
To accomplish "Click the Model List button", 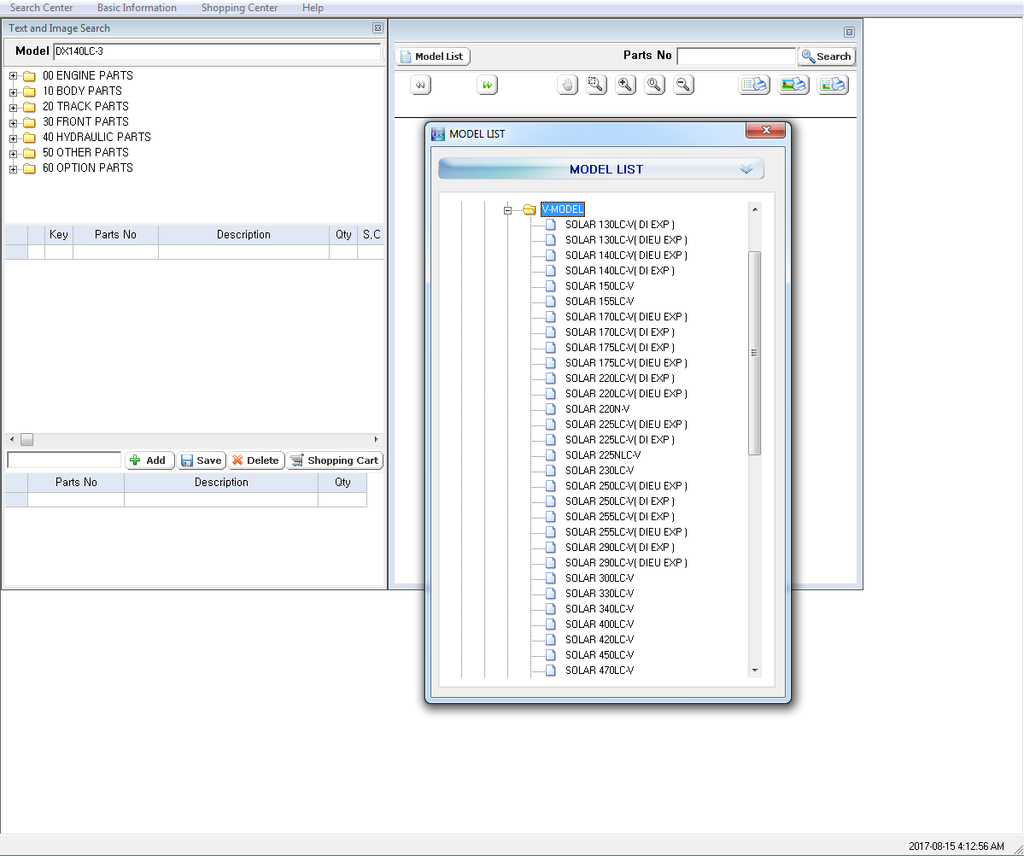I will tap(433, 56).
